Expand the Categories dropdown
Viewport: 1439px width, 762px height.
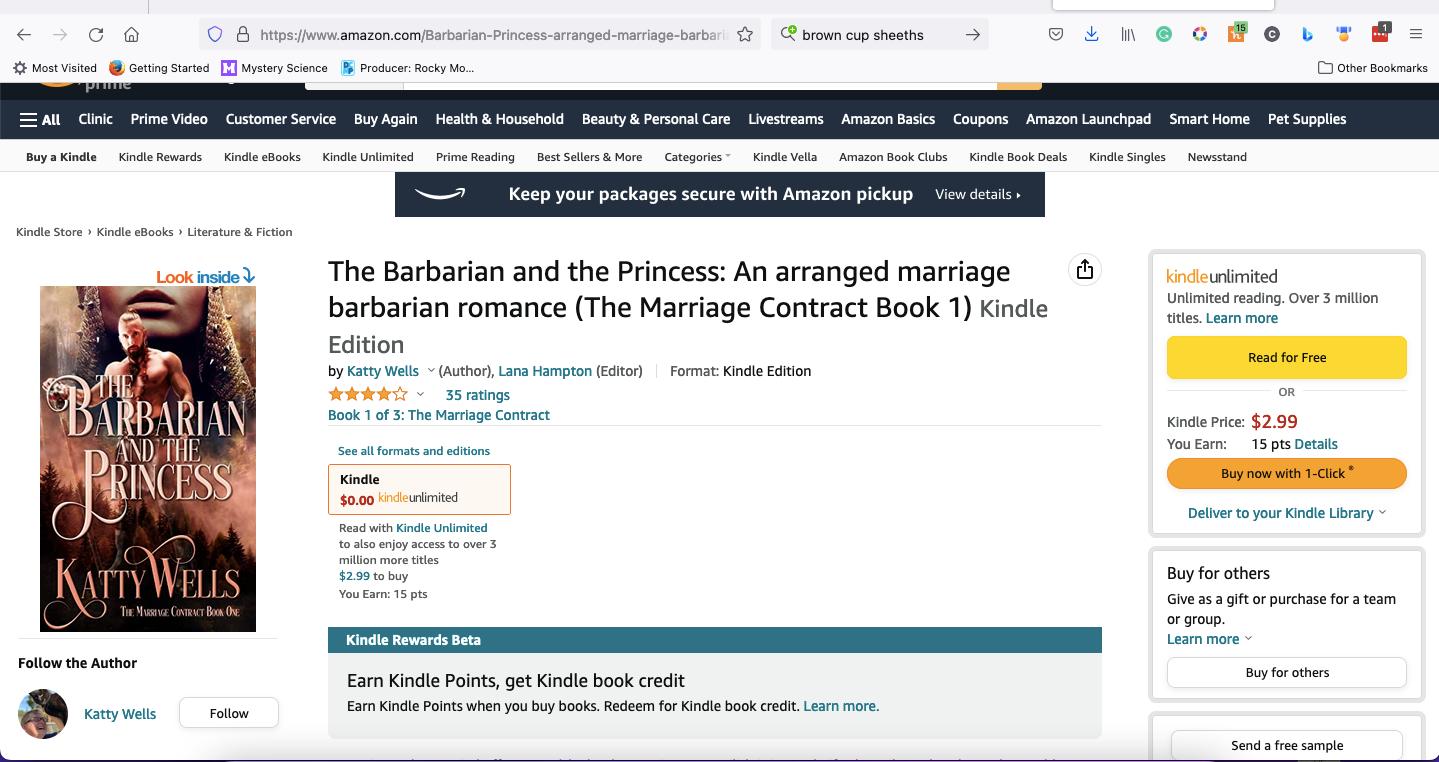coord(697,157)
